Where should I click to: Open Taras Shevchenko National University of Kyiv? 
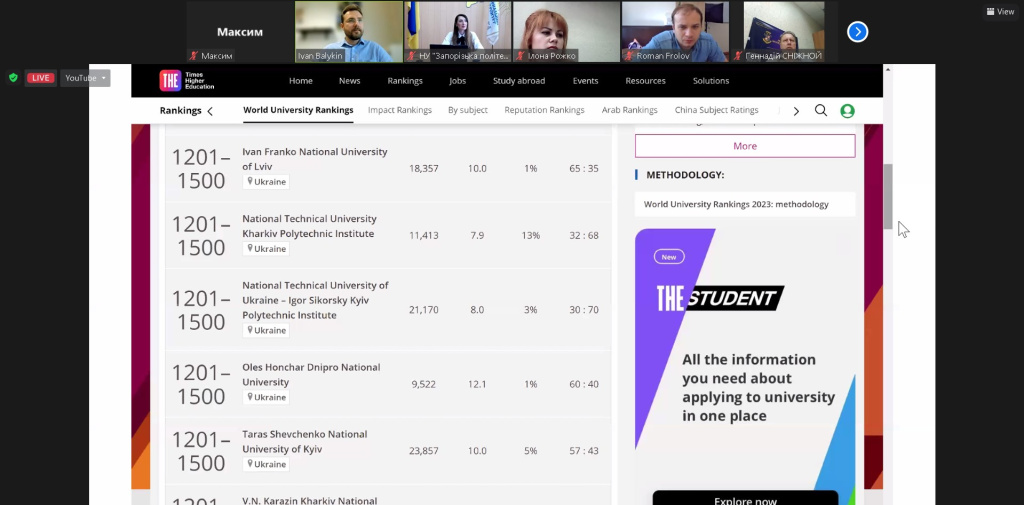[304, 442]
